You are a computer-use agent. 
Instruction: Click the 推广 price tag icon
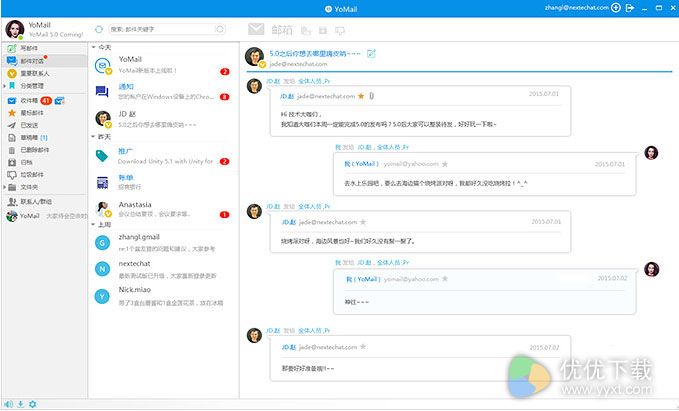102,156
